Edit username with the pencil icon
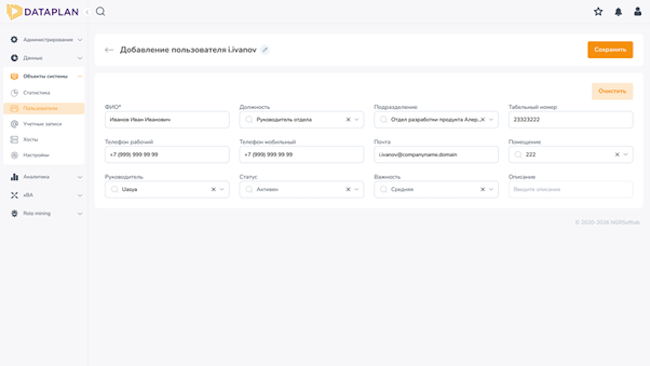This screenshot has height=366, width=650. pos(265,50)
